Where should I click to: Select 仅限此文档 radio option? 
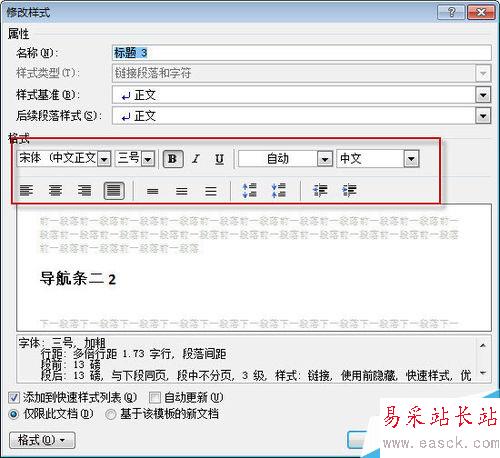point(14,414)
